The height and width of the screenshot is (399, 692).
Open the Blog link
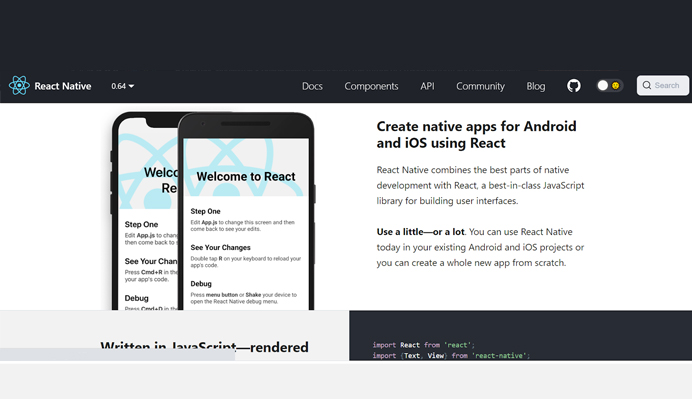tap(536, 86)
